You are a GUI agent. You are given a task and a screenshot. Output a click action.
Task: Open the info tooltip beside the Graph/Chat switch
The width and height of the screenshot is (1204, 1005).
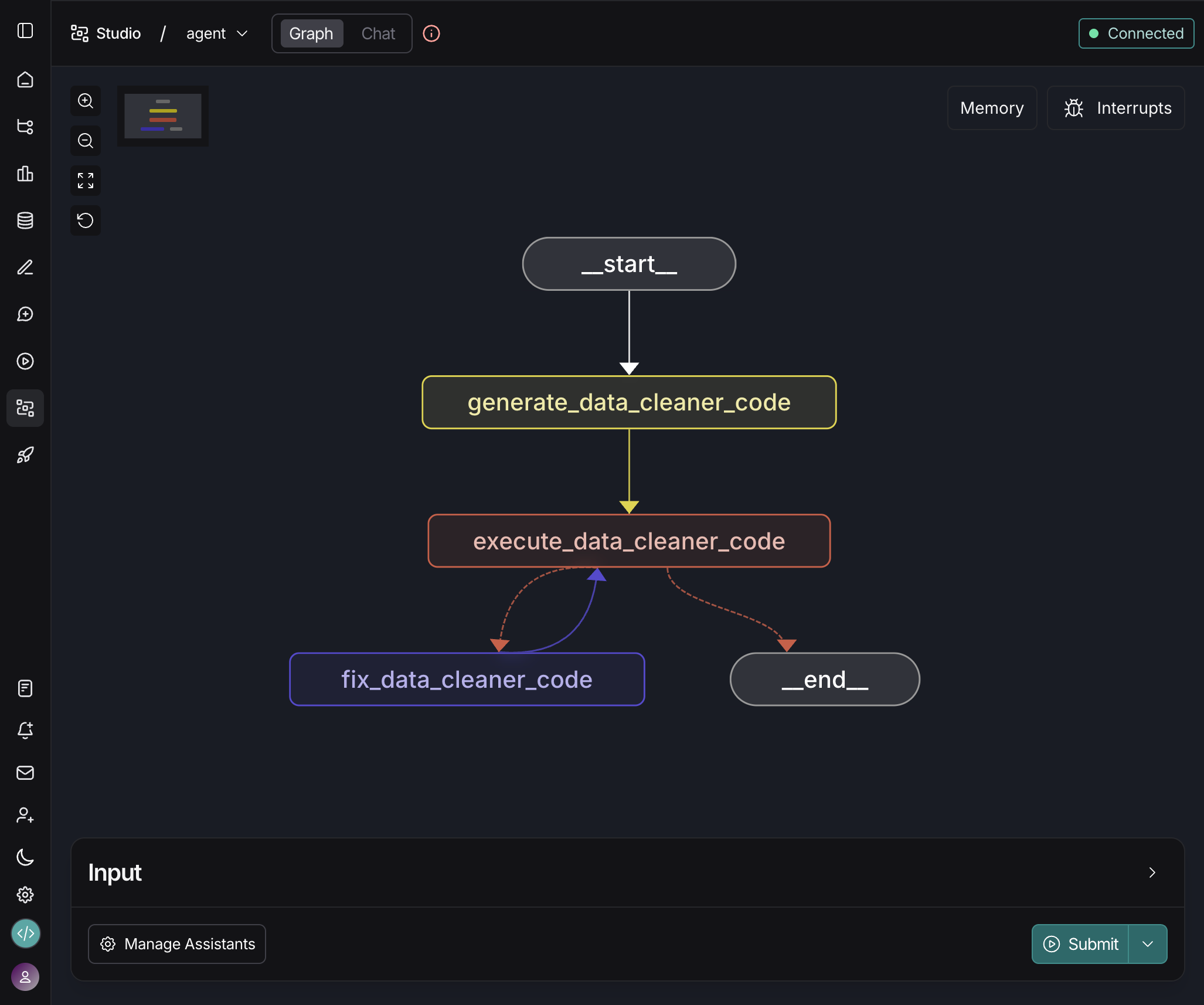point(431,33)
